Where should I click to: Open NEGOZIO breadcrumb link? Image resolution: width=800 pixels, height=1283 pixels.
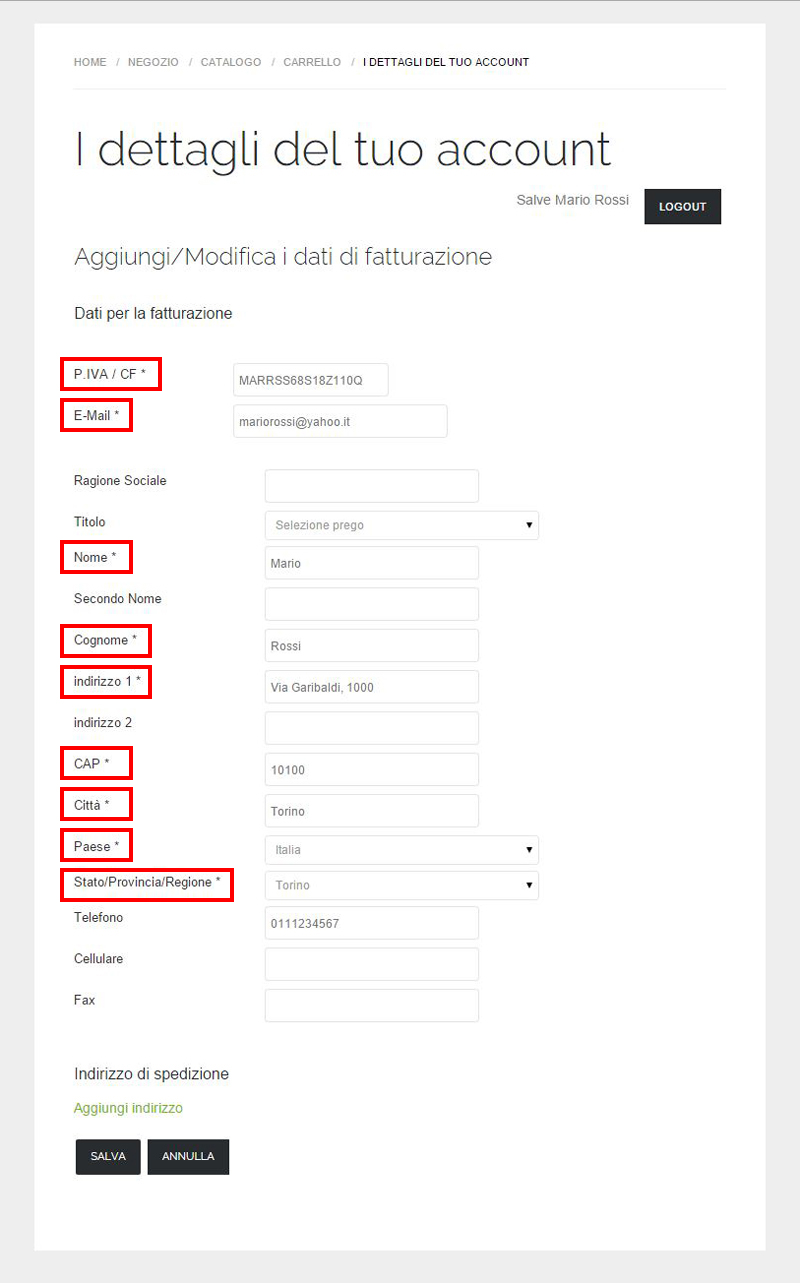point(153,62)
